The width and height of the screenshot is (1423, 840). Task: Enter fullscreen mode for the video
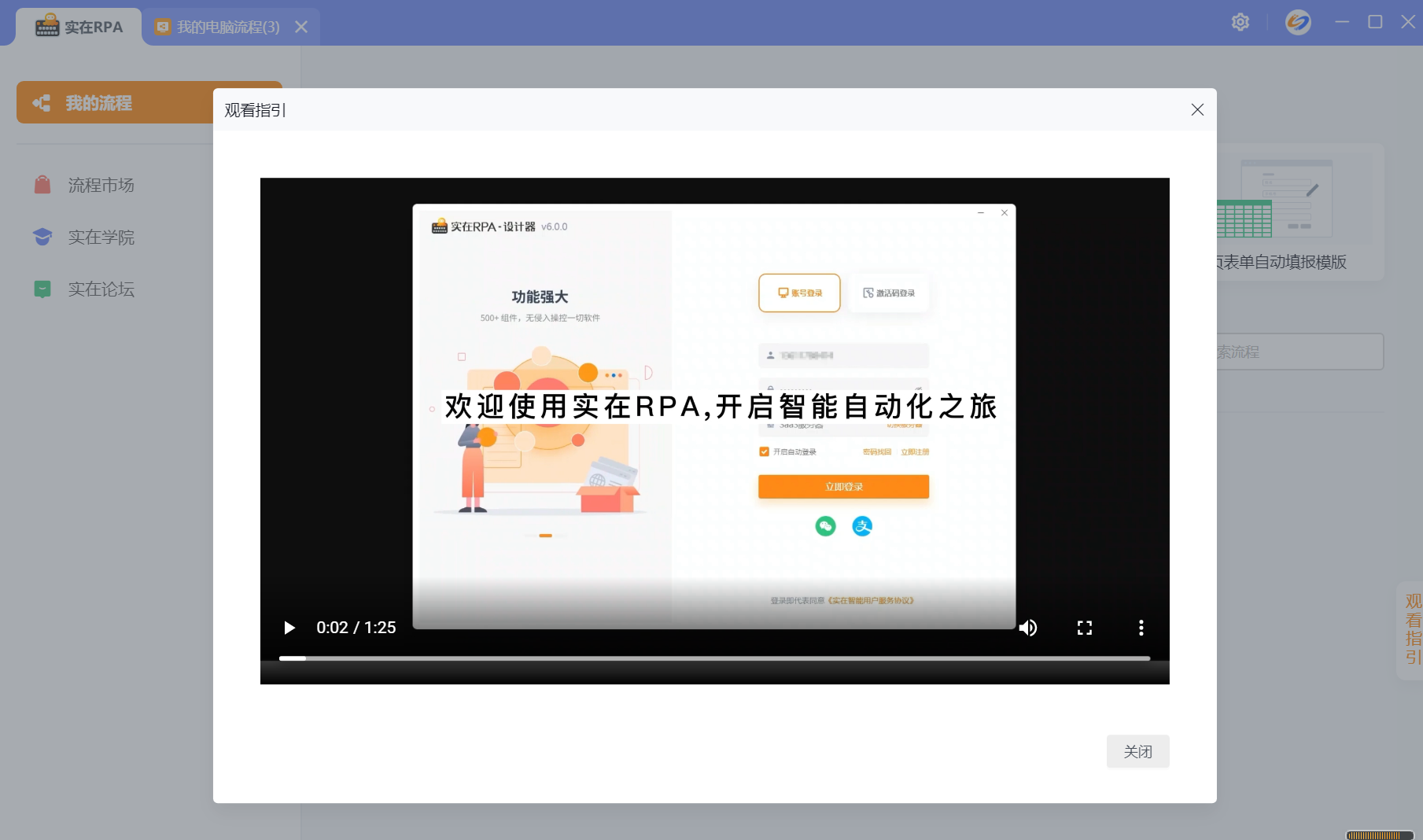point(1085,628)
